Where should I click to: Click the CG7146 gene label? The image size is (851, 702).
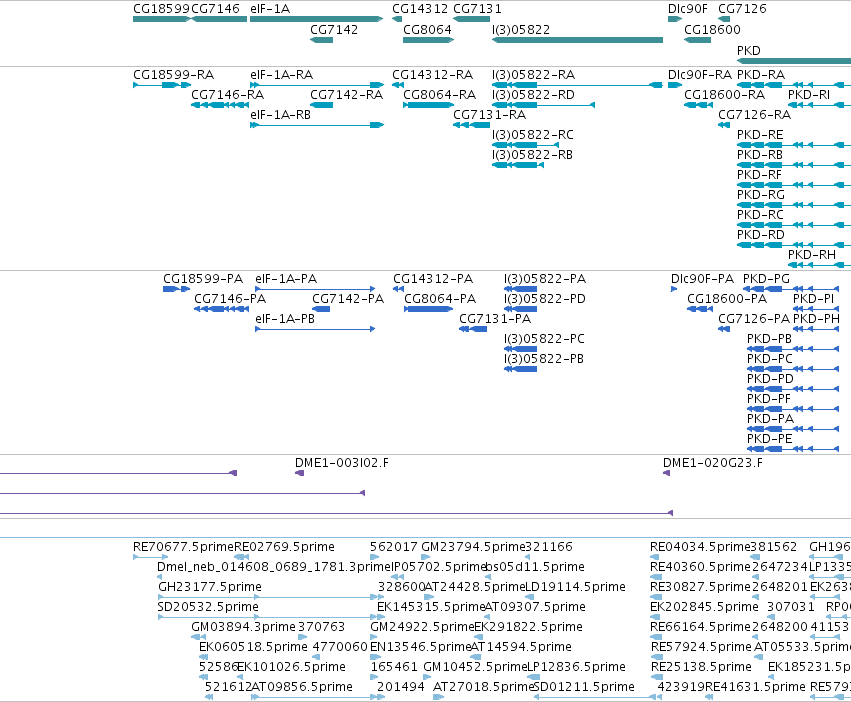(215, 9)
